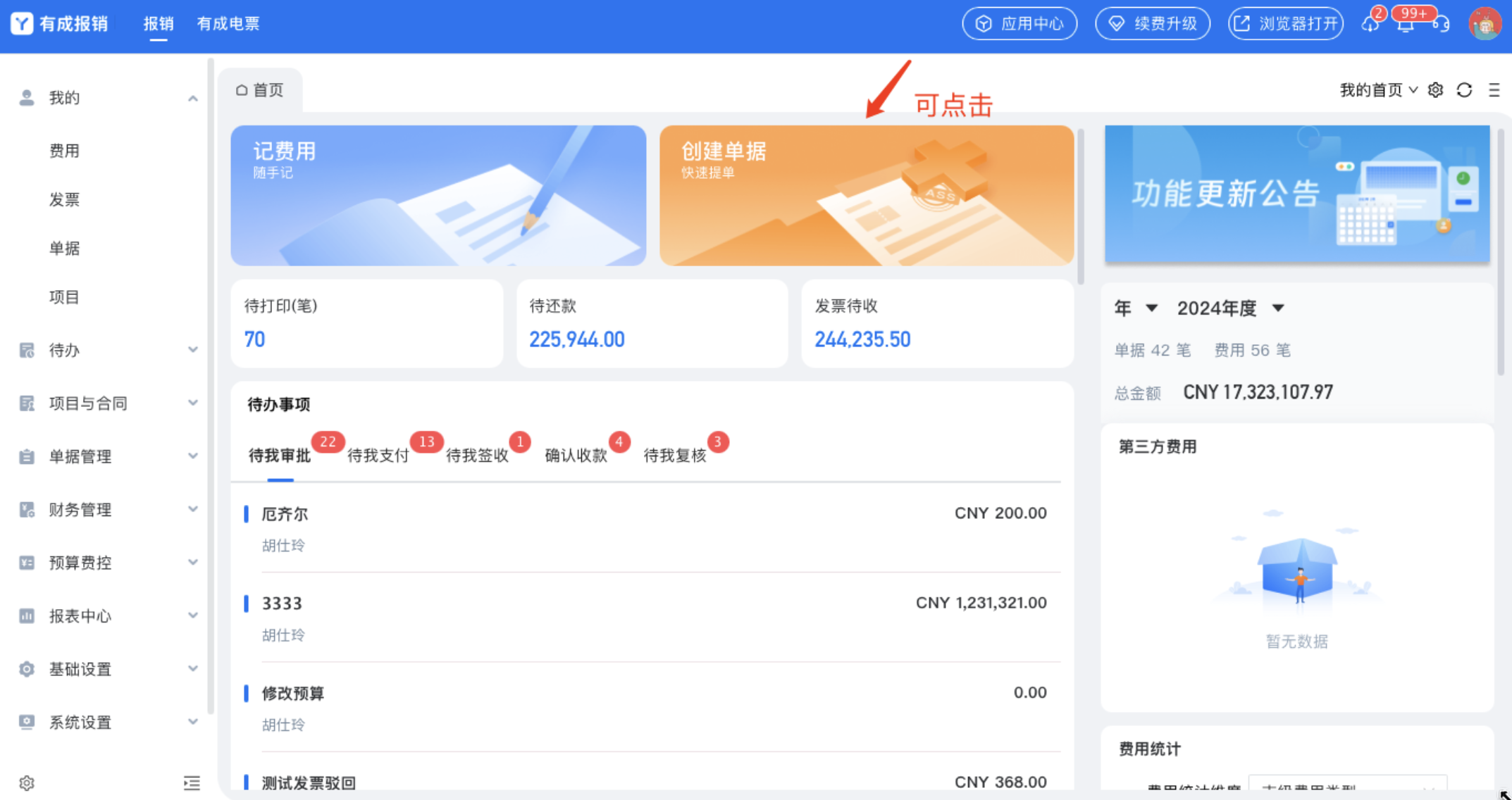Collapse sidebar using bottom collapse icon

(192, 783)
